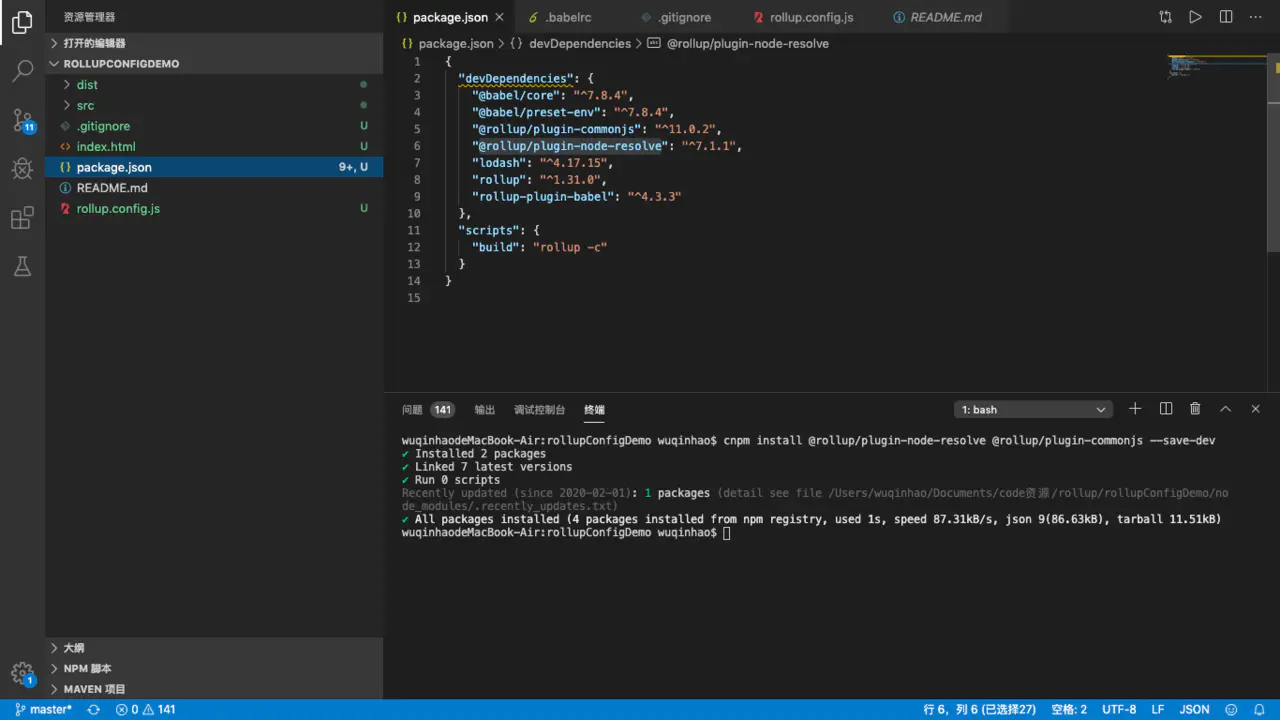Click line number 15 in the gutter
The width and height of the screenshot is (1280, 720).
coord(414,298)
